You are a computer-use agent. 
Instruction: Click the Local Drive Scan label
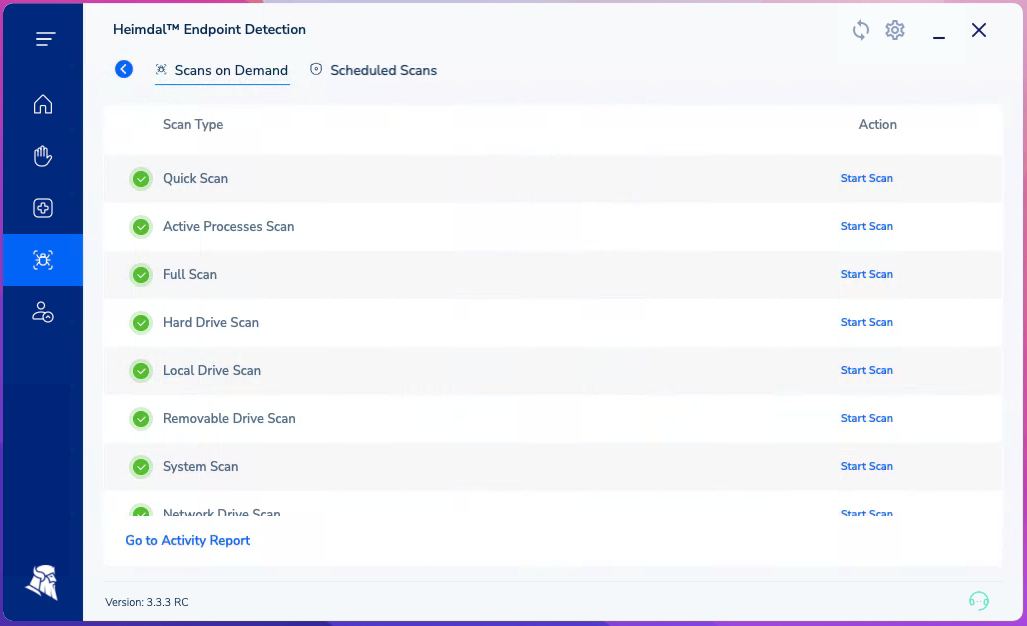(x=212, y=370)
